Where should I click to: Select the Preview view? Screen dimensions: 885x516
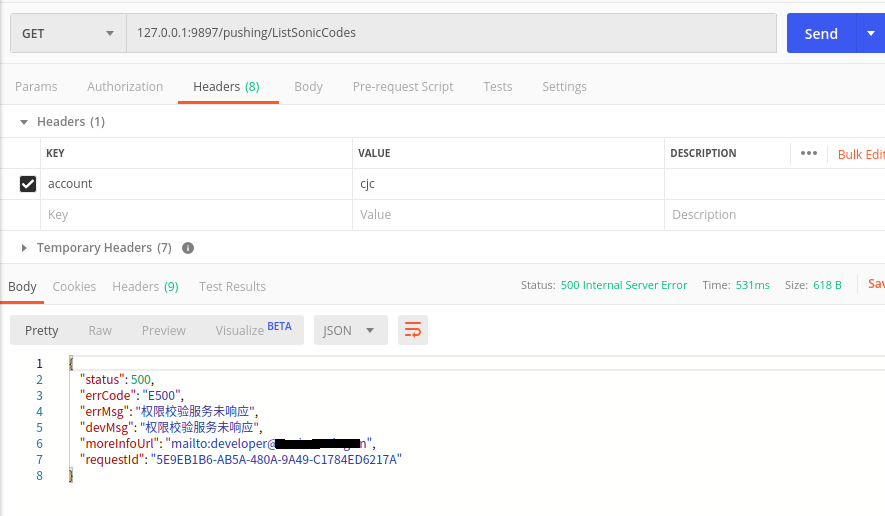pyautogui.click(x=163, y=330)
